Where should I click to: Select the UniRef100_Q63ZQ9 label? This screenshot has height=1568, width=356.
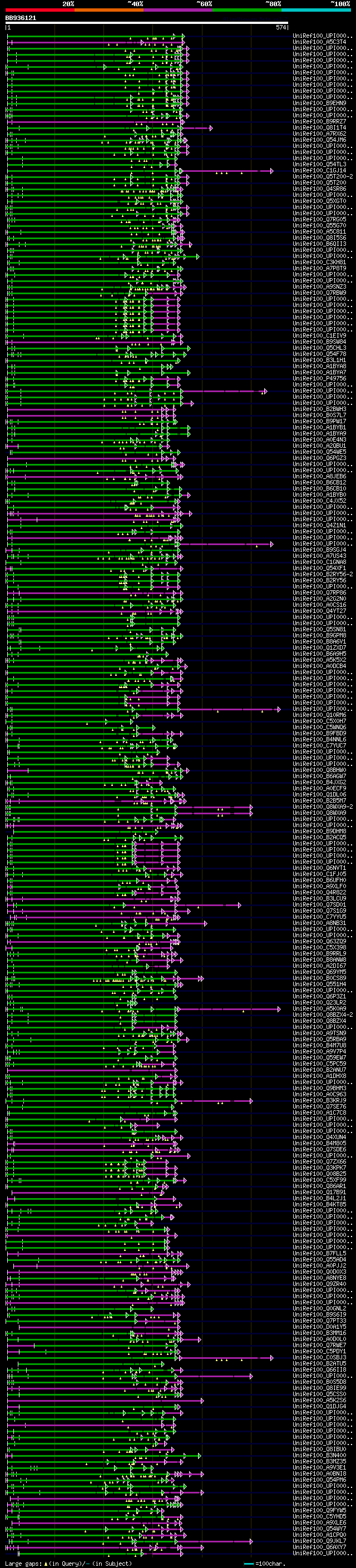(319, 942)
